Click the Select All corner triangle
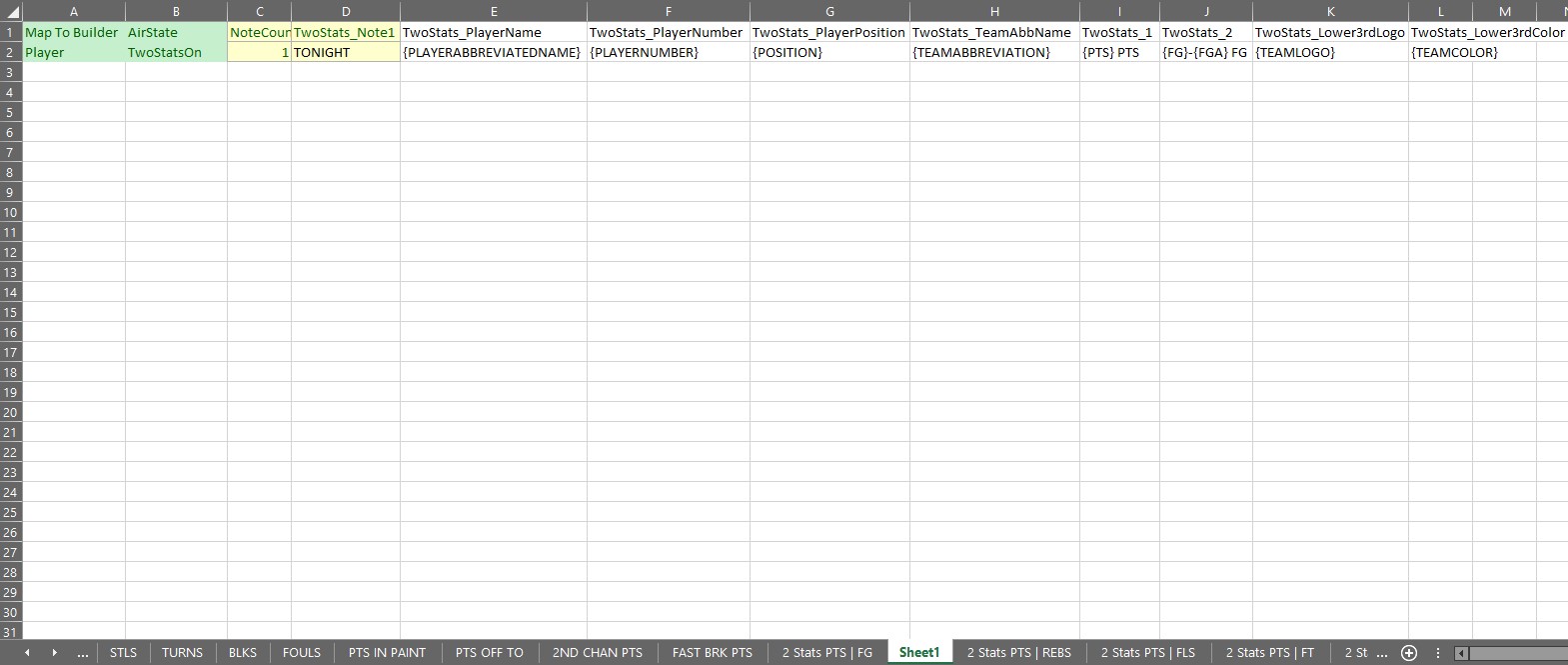The height and width of the screenshot is (665, 1568). point(11,12)
